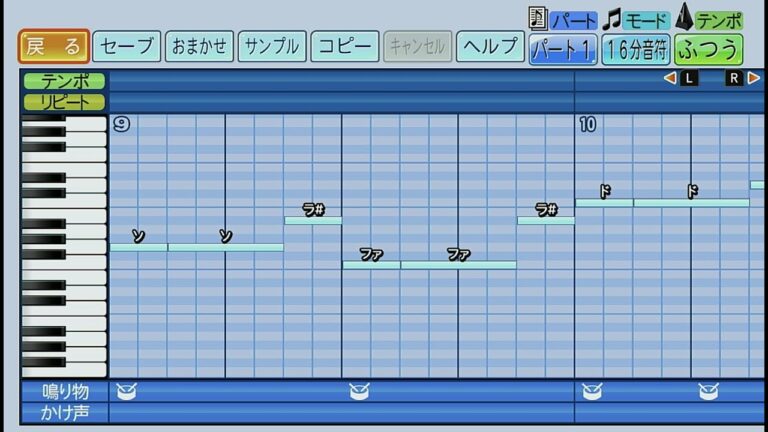
Task: Click the metronome テンポ icon at top right
Action: [x=685, y=18]
